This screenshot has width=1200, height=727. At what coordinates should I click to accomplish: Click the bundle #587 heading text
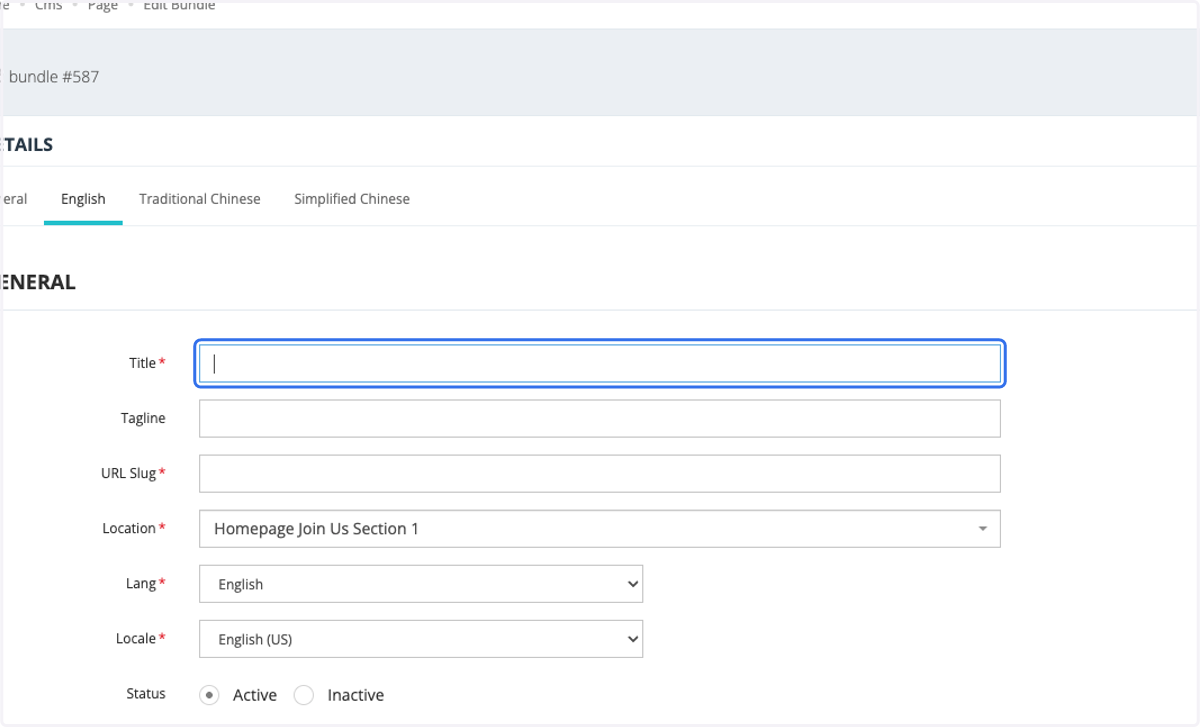point(54,76)
